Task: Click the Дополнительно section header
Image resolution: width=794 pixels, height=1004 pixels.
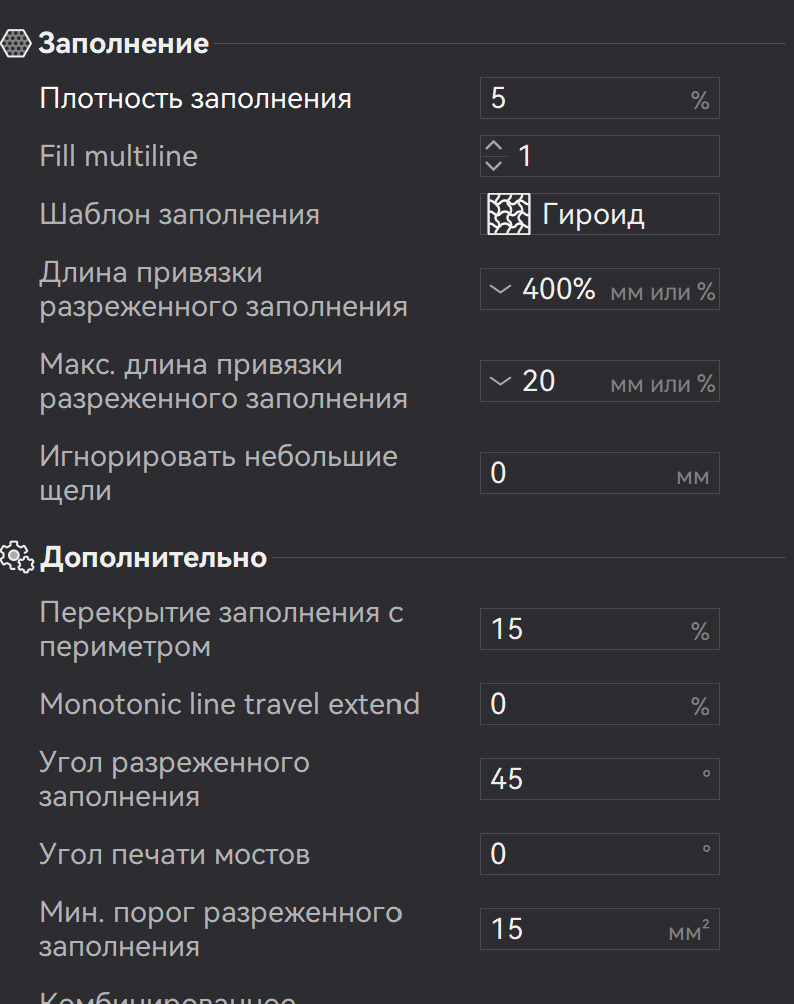Action: [x=154, y=557]
